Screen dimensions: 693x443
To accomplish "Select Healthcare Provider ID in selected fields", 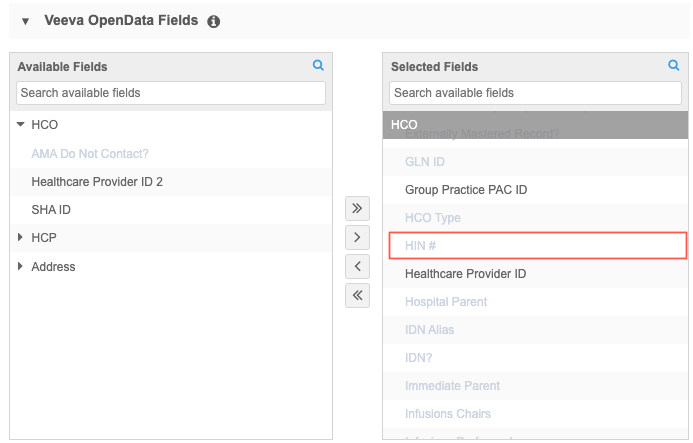I will point(465,273).
